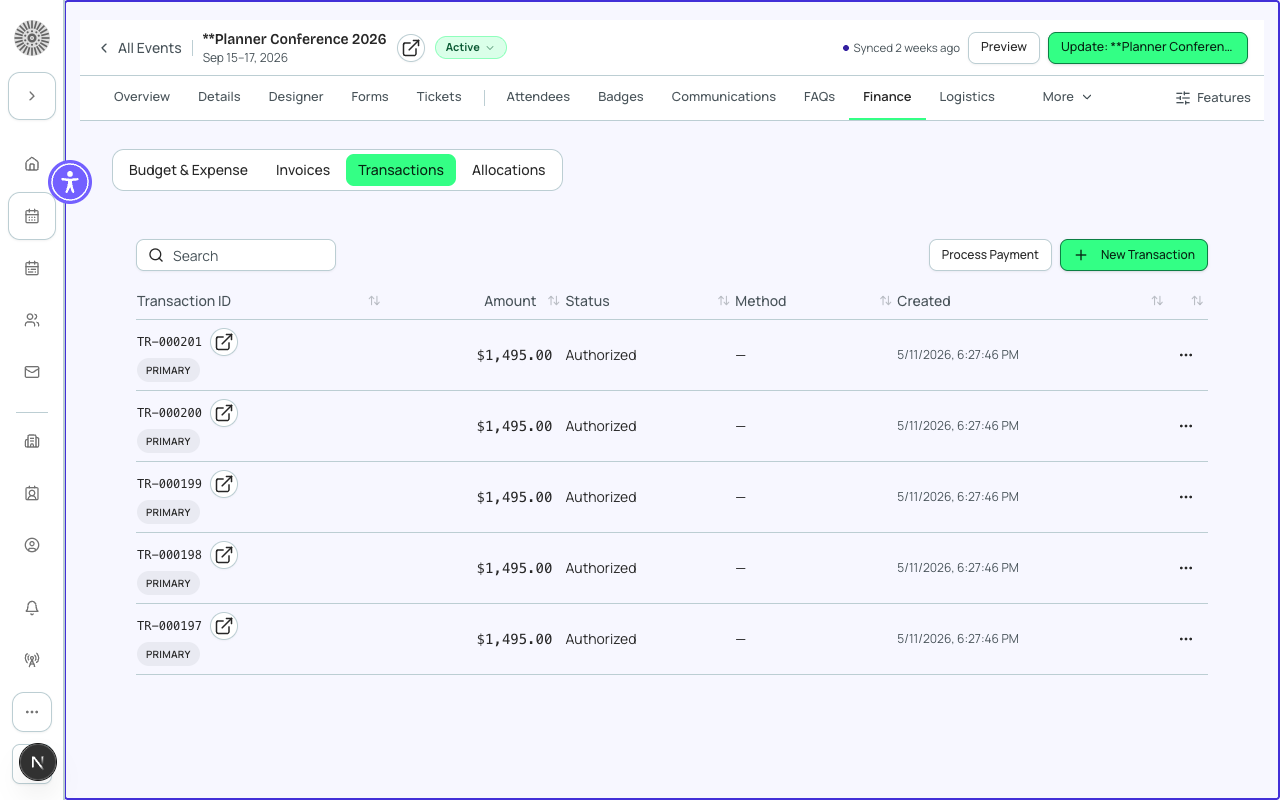Sort by Status column arrows
Screen dimensions: 1280x800
[x=723, y=301]
